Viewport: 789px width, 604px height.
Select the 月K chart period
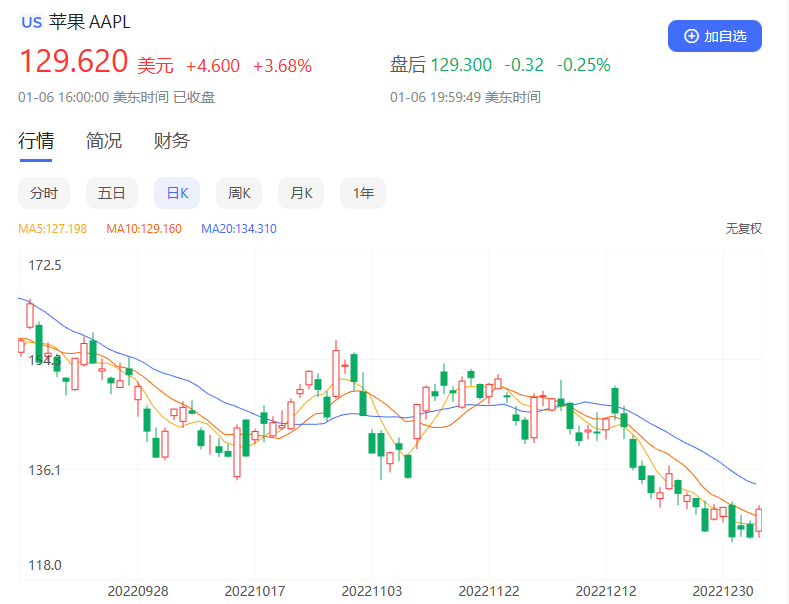(x=301, y=193)
